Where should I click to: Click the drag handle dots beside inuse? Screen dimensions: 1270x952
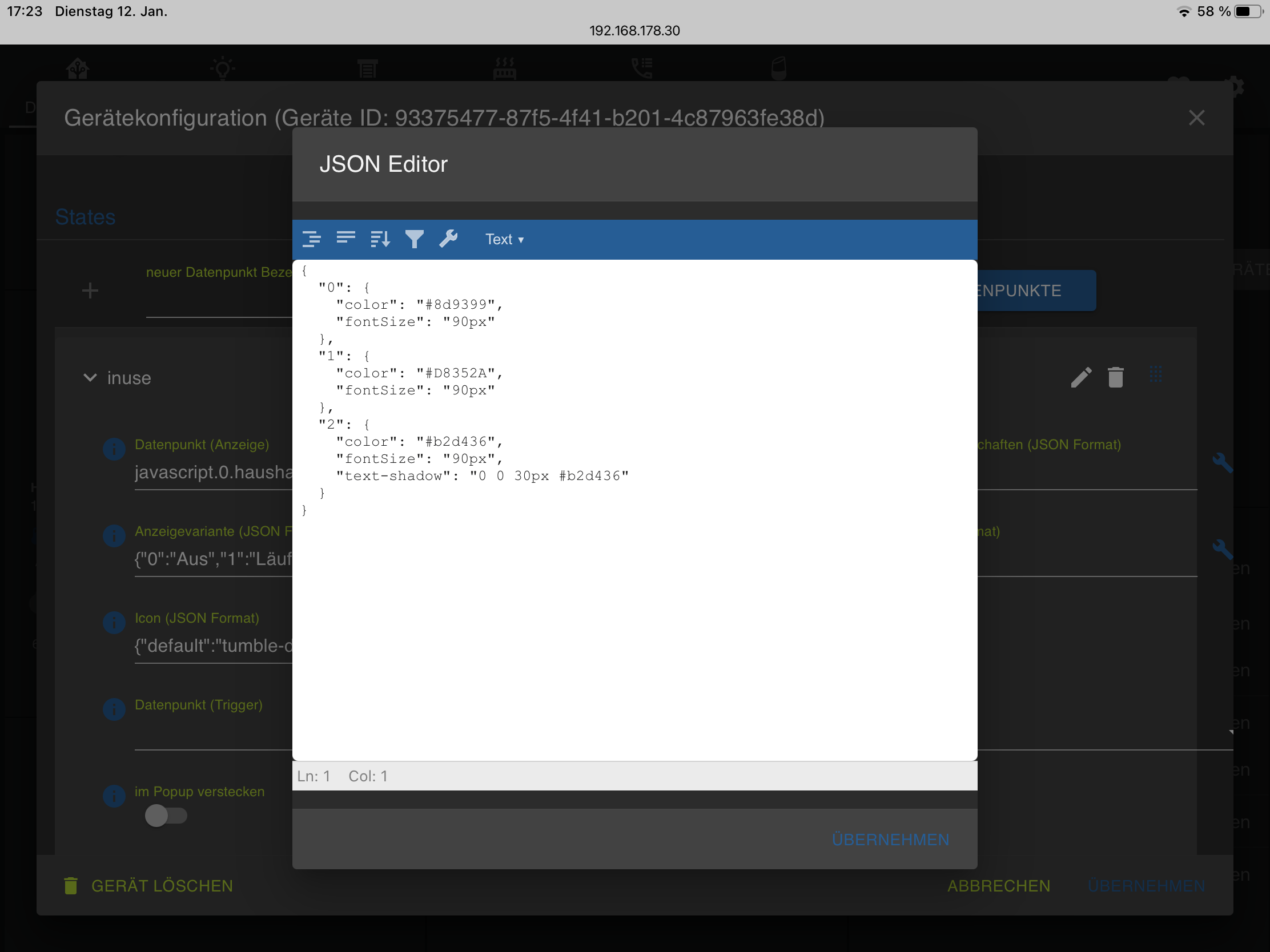1155,375
